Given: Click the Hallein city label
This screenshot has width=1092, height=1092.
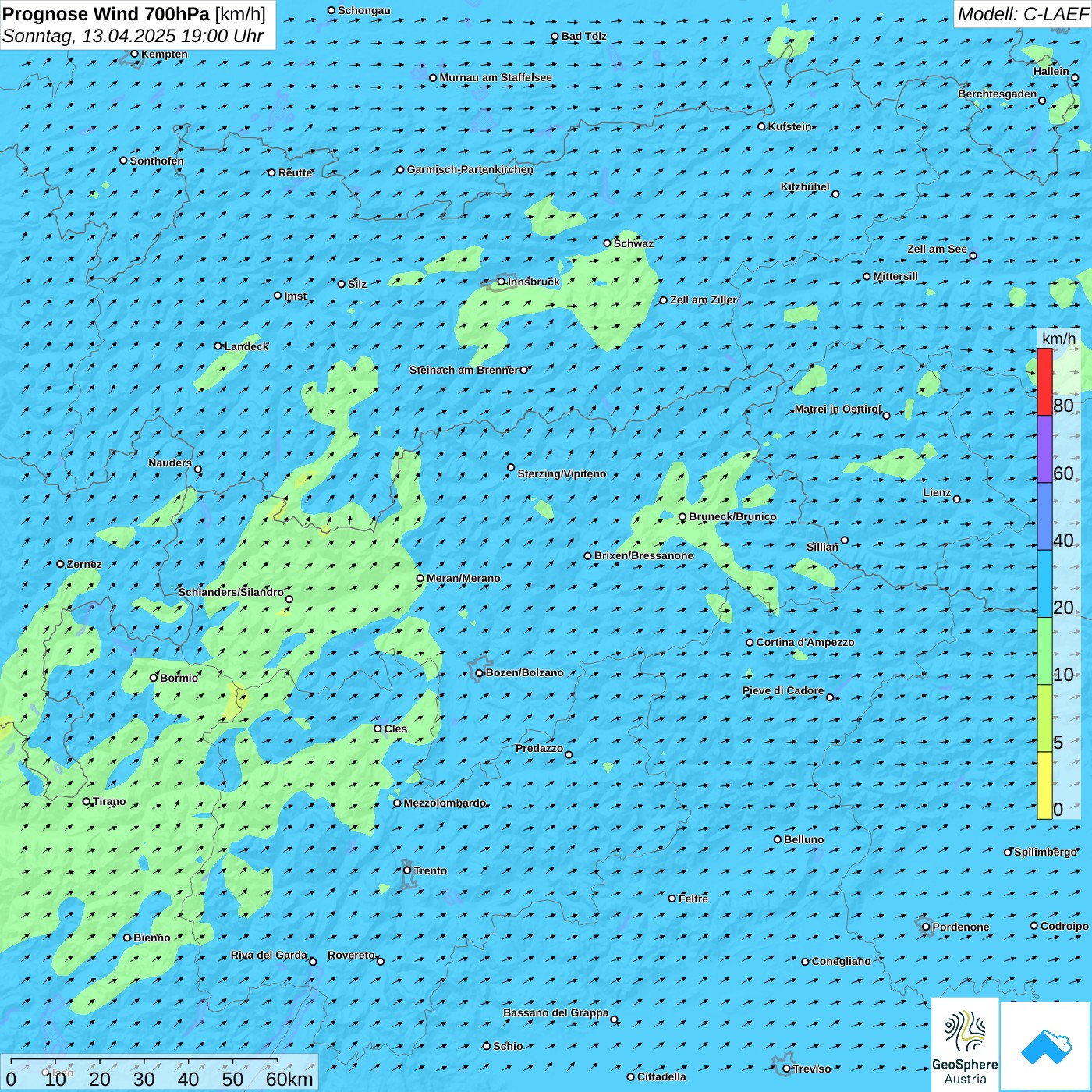Looking at the screenshot, I should point(1051,71).
